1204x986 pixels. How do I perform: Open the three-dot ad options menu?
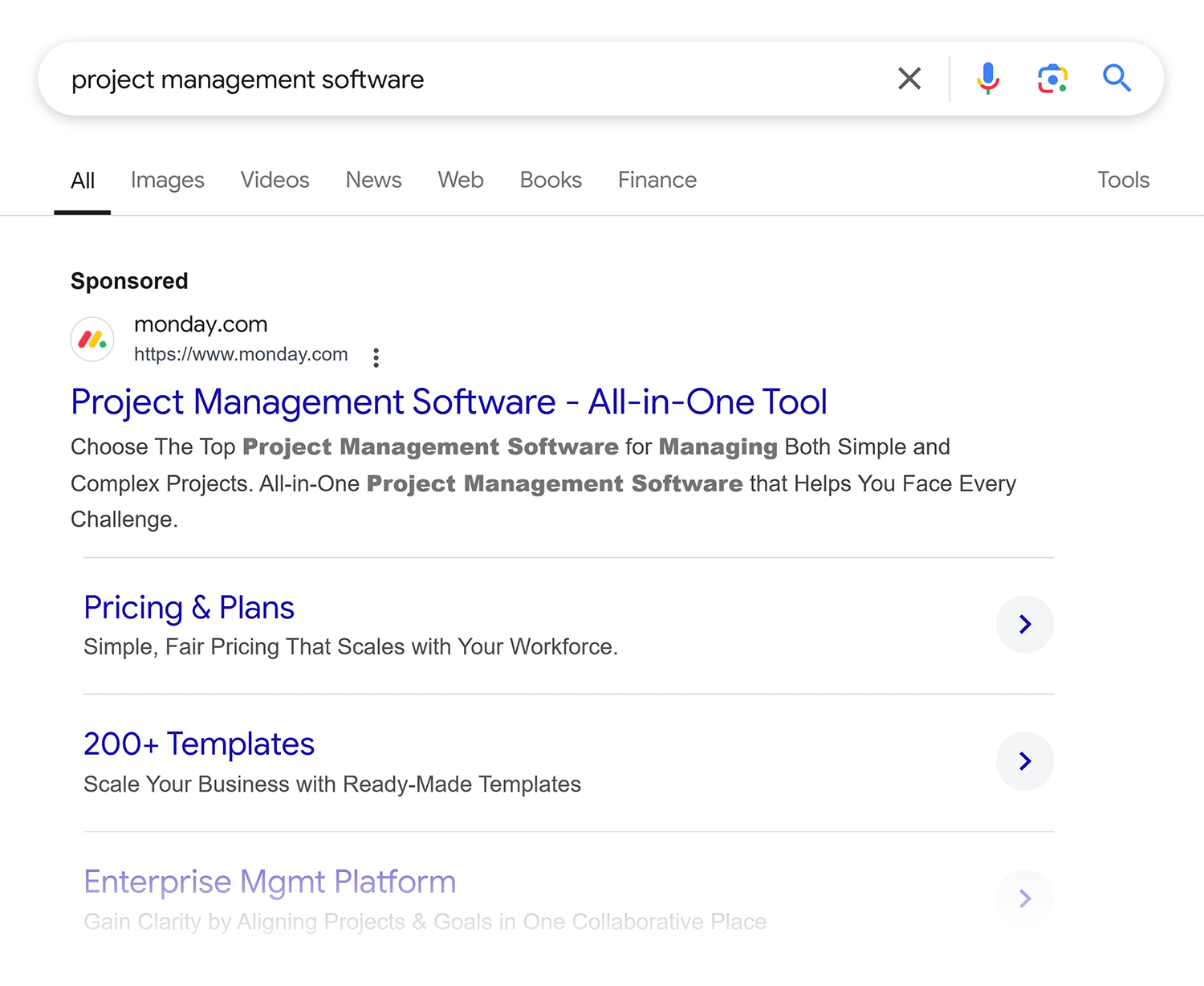376,357
